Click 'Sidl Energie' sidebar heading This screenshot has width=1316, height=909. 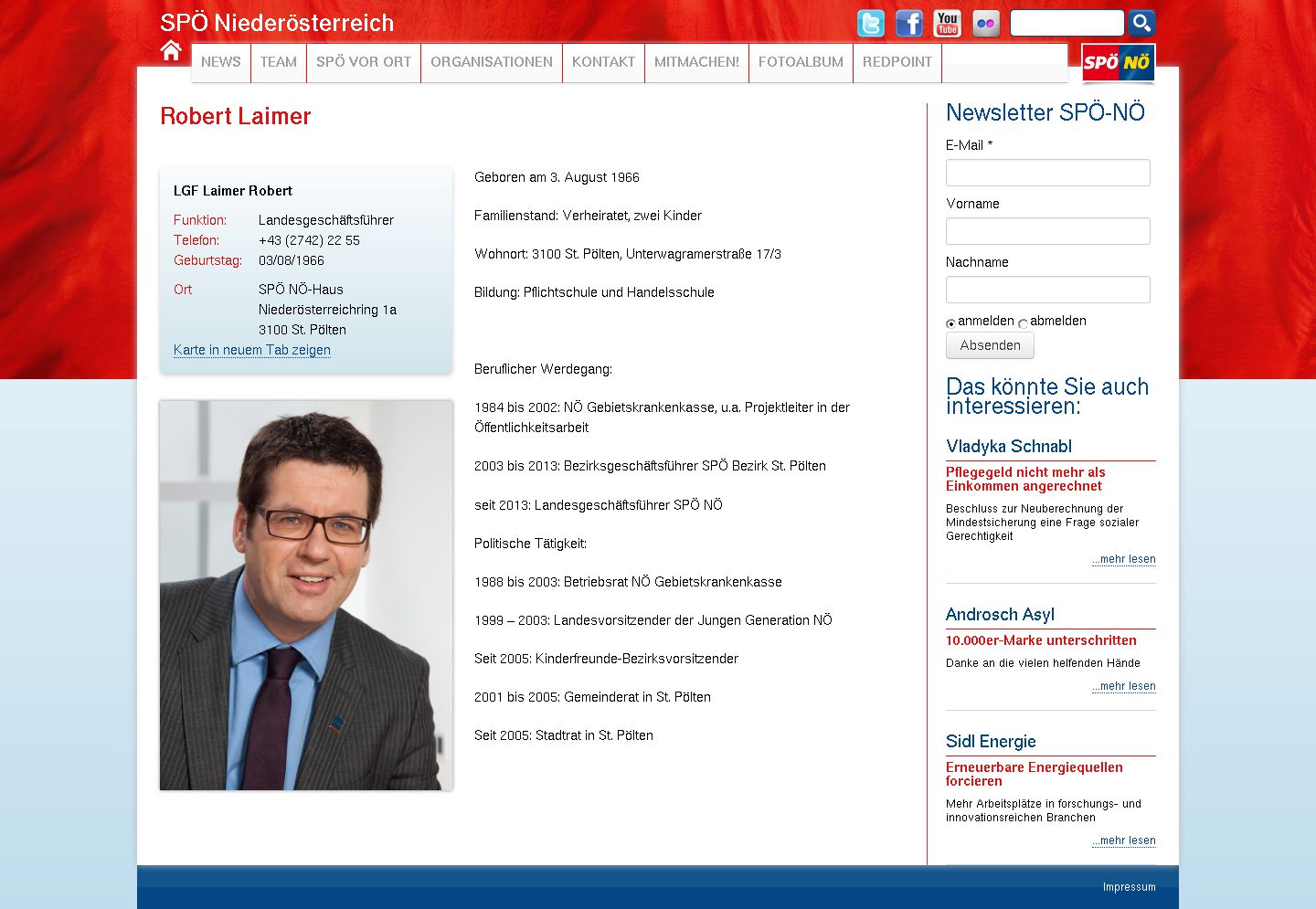point(991,742)
